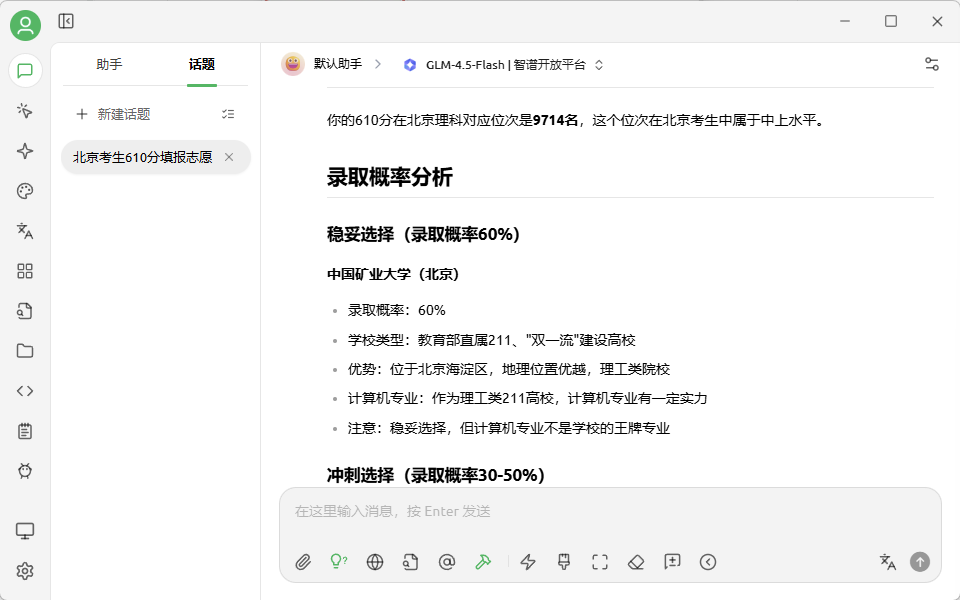
Task: Collapse the input toolbar with the left chevron
Action: (x=708, y=561)
